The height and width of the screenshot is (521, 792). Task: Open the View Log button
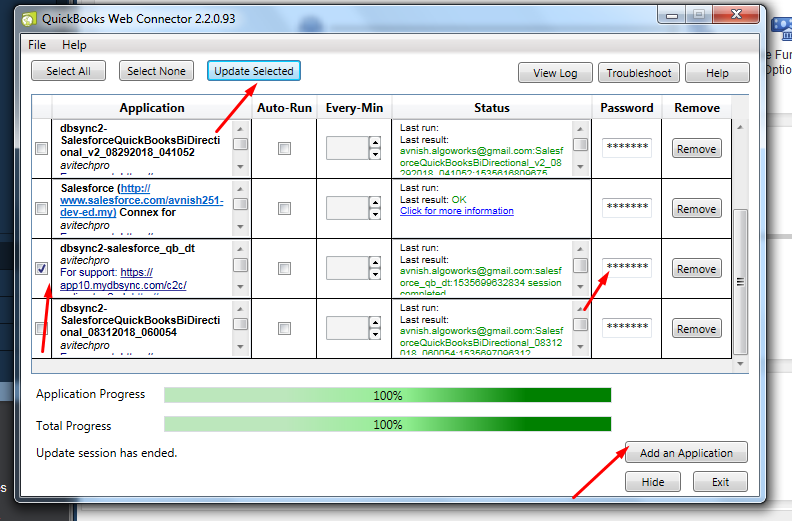pos(555,73)
